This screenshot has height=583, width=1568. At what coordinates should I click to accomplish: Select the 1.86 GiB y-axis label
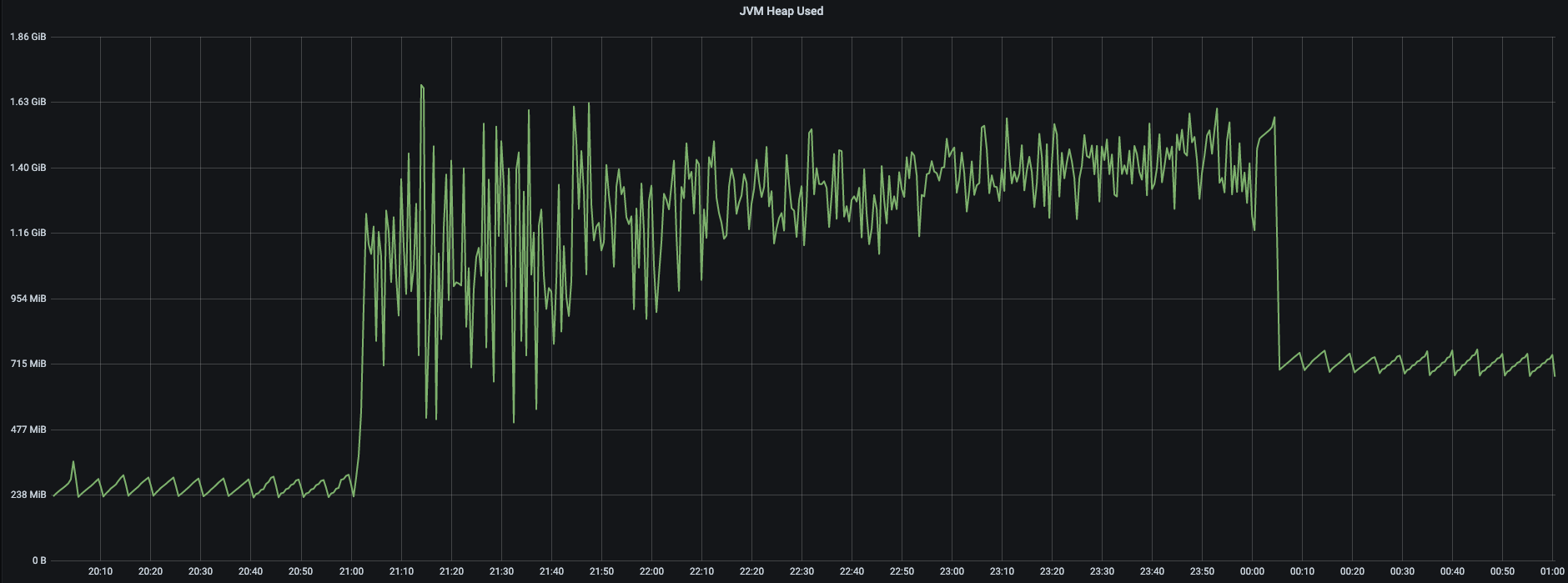[x=28, y=37]
